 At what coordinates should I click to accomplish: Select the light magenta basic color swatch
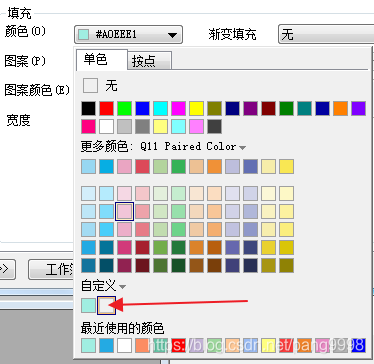196,127
